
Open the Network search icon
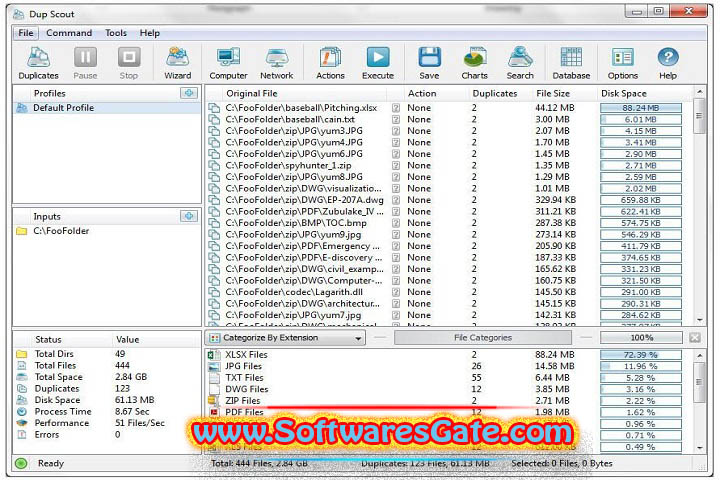[276, 63]
